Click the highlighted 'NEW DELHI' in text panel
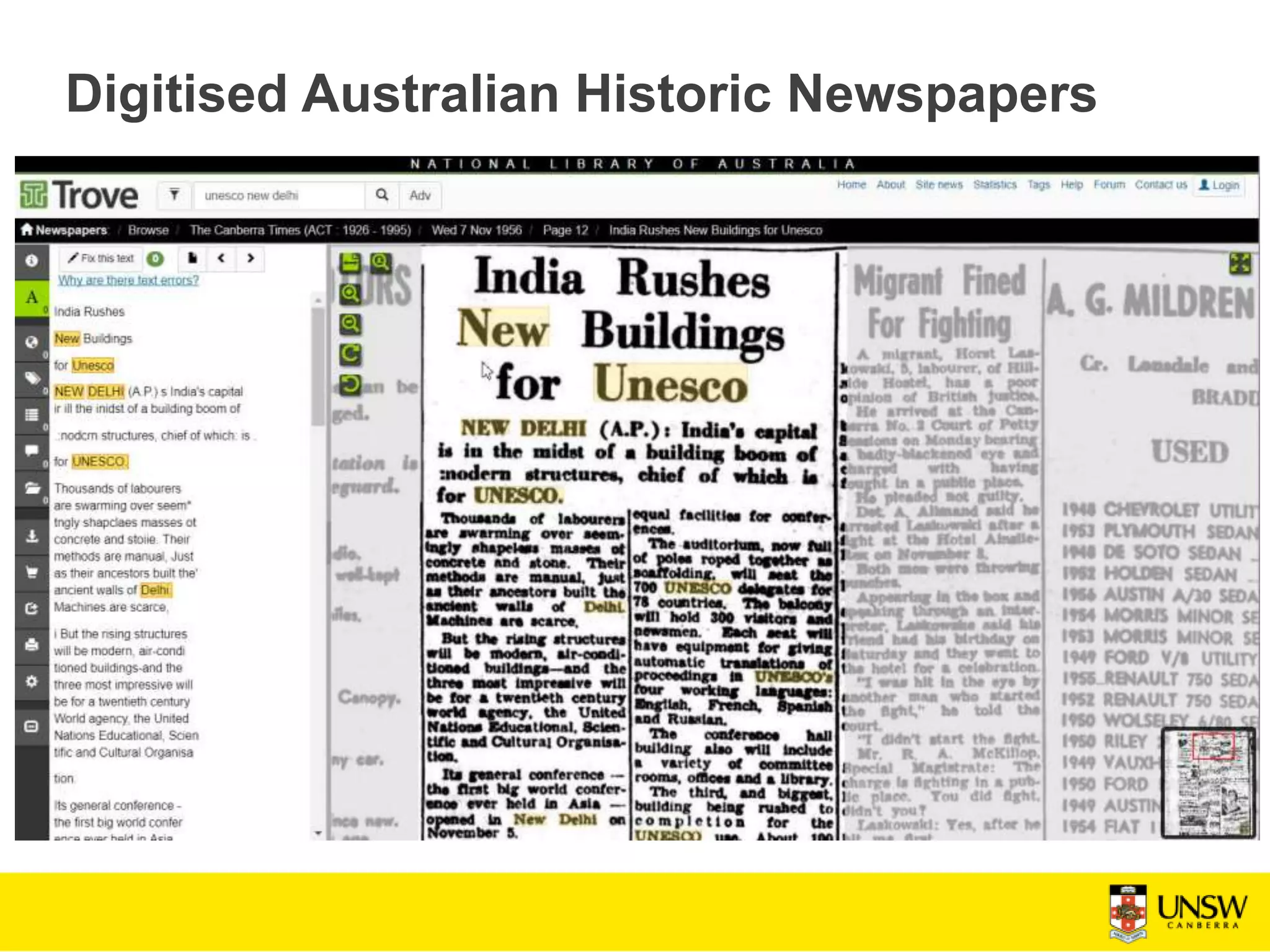Screen dimensions: 1270x952 pyautogui.click(x=89, y=392)
